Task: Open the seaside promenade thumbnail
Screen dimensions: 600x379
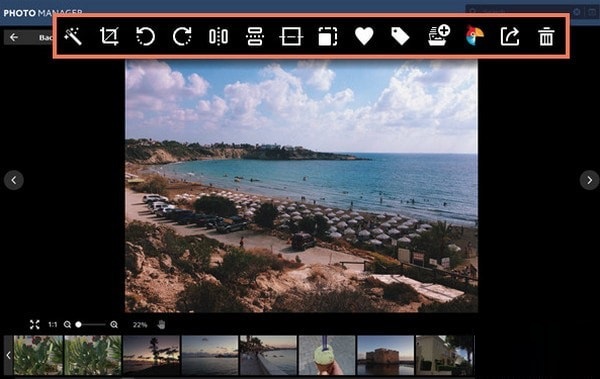Action: click(x=268, y=356)
